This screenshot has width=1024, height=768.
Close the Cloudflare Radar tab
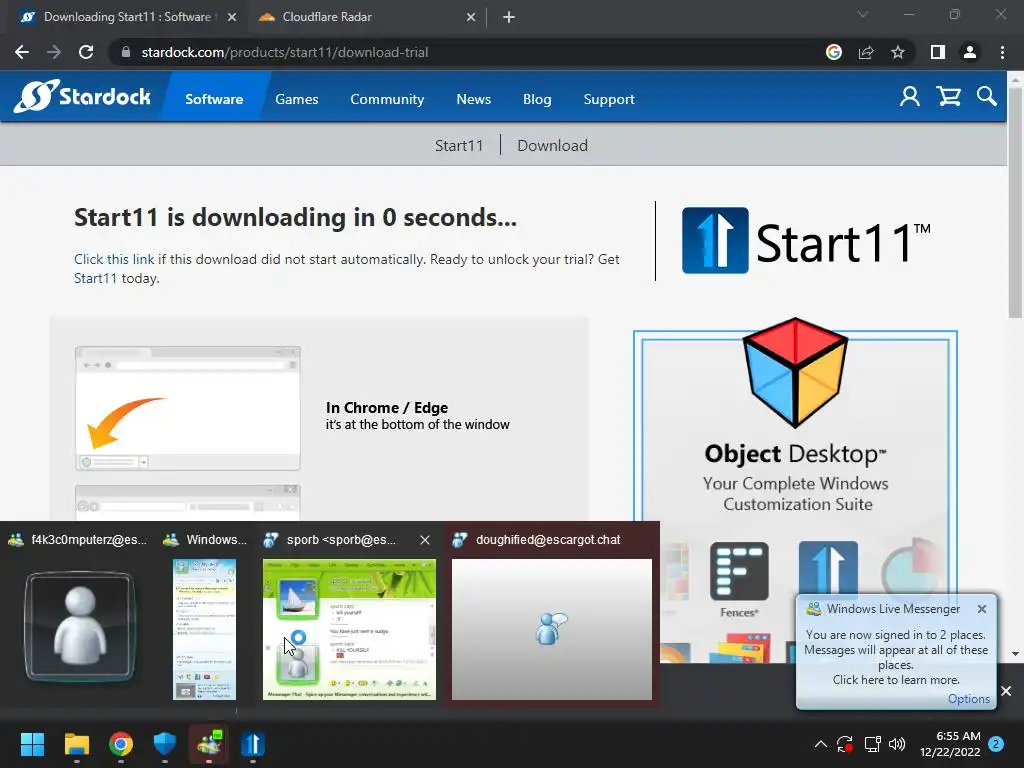(x=471, y=17)
